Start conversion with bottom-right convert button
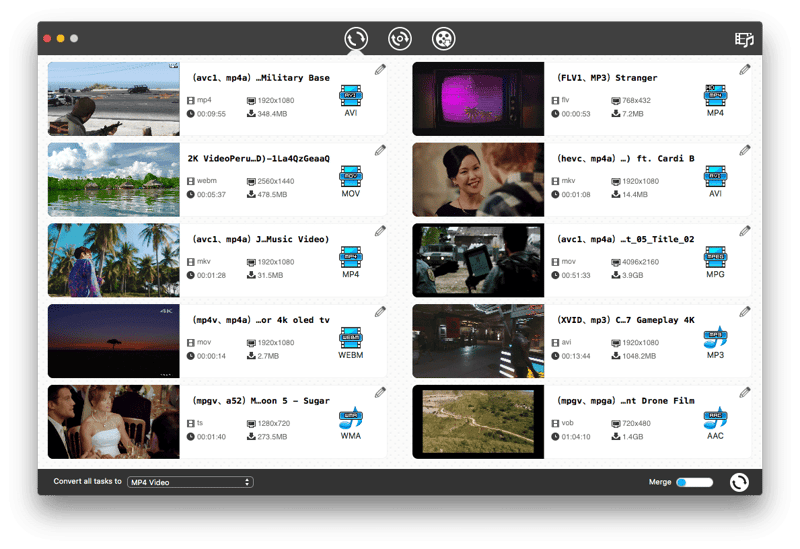This screenshot has width=800, height=549. 739,482
